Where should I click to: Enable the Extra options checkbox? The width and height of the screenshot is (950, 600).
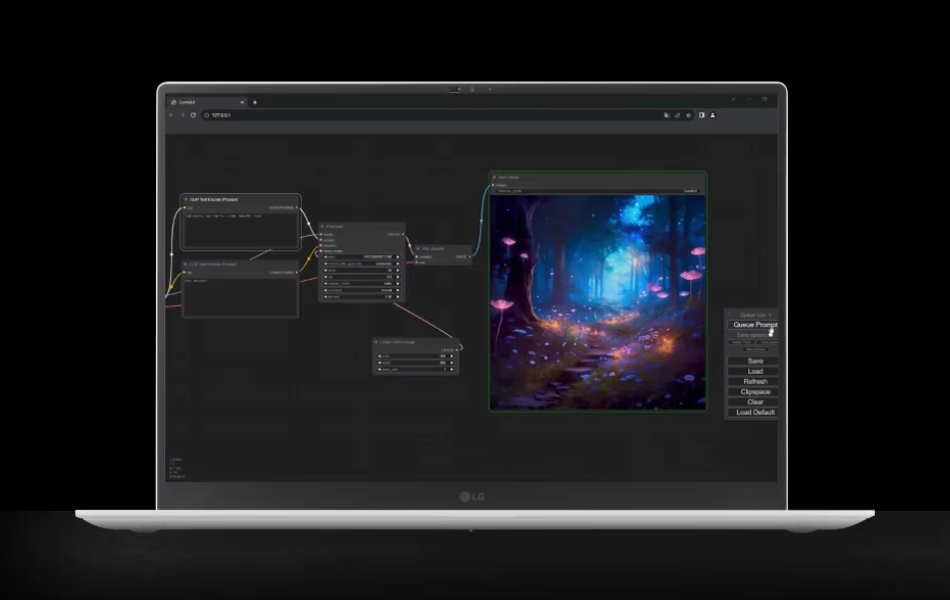[x=771, y=335]
